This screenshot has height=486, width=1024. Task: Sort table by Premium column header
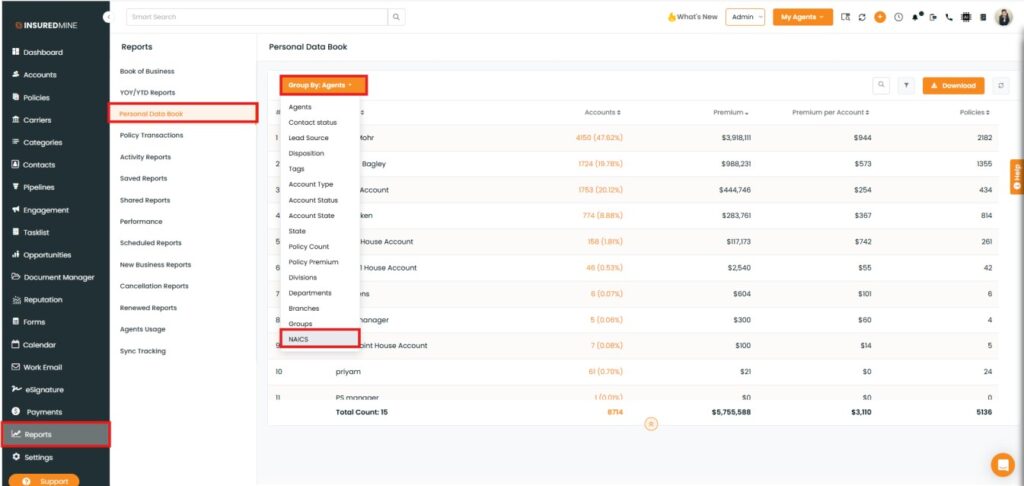731,113
